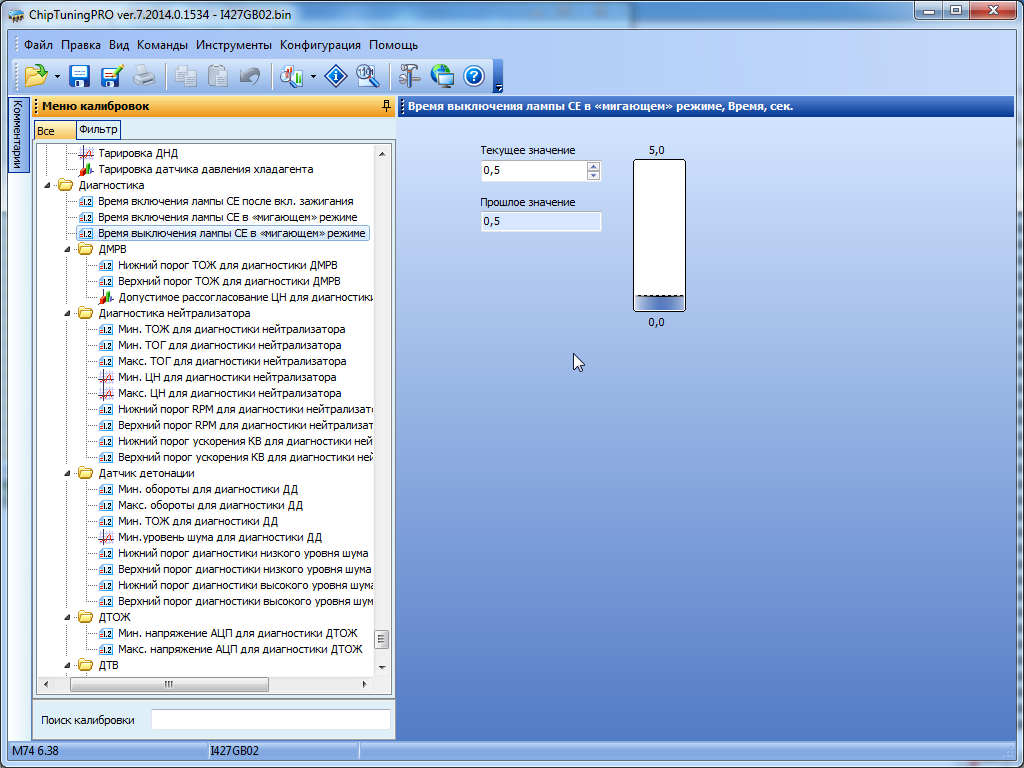Open the hammer and wrench settings icon
The image size is (1024, 768).
coord(410,75)
